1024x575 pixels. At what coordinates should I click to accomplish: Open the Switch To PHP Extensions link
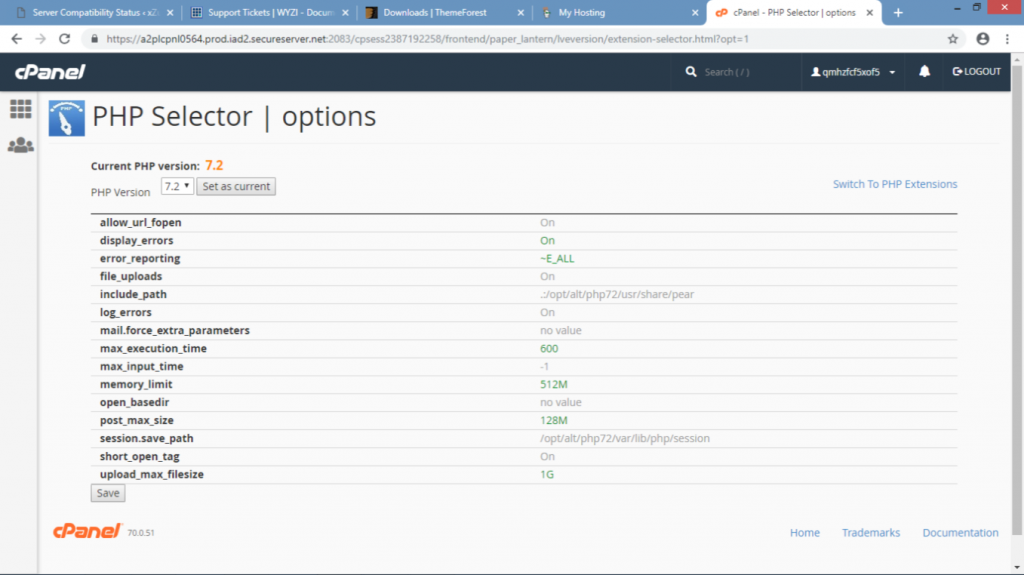coord(894,184)
